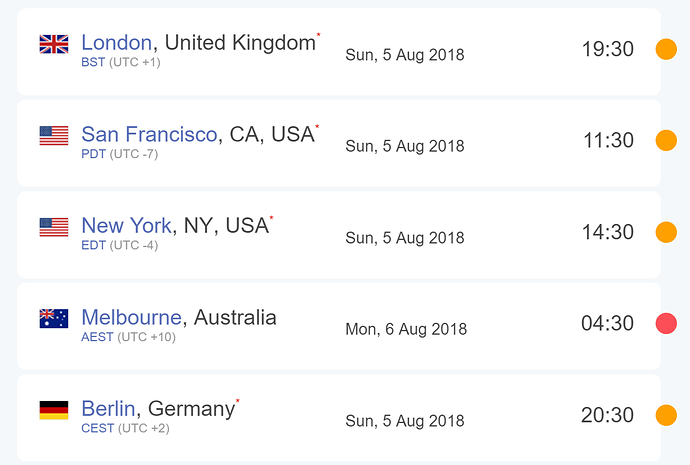The height and width of the screenshot is (465, 690).
Task: Click the AEST time zone abbreviation
Action: [x=97, y=337]
